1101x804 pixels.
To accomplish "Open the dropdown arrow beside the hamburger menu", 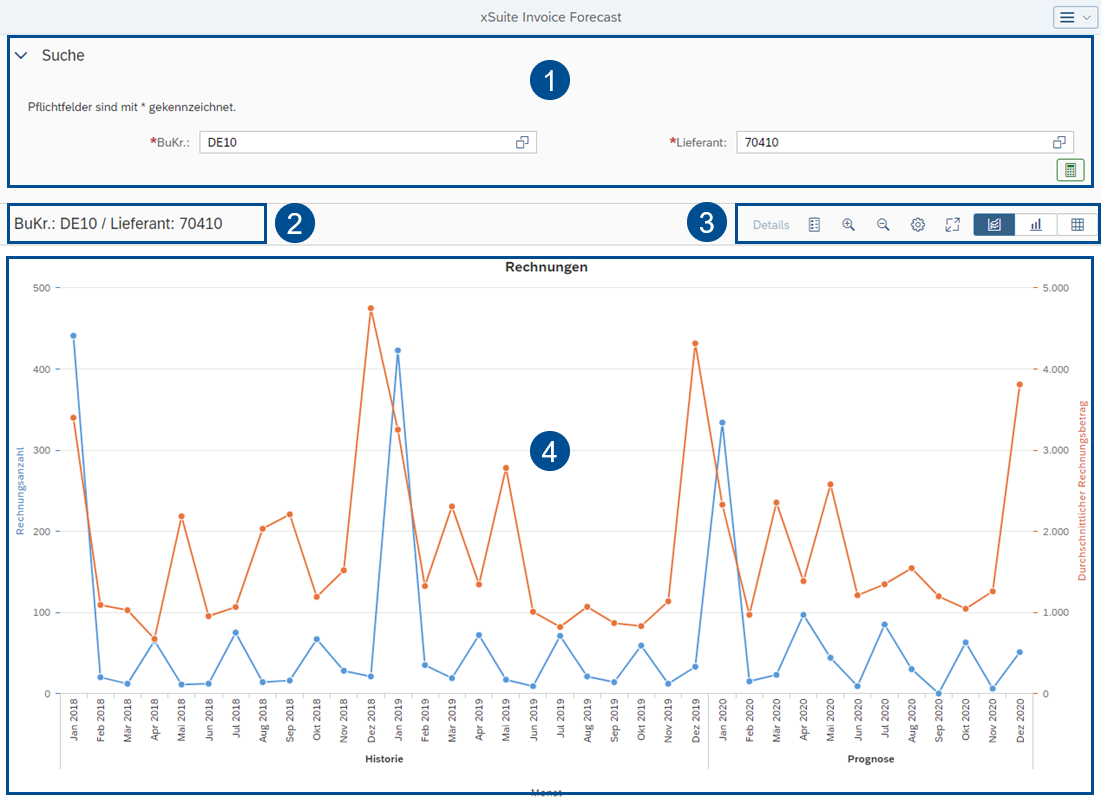I will point(1087,17).
